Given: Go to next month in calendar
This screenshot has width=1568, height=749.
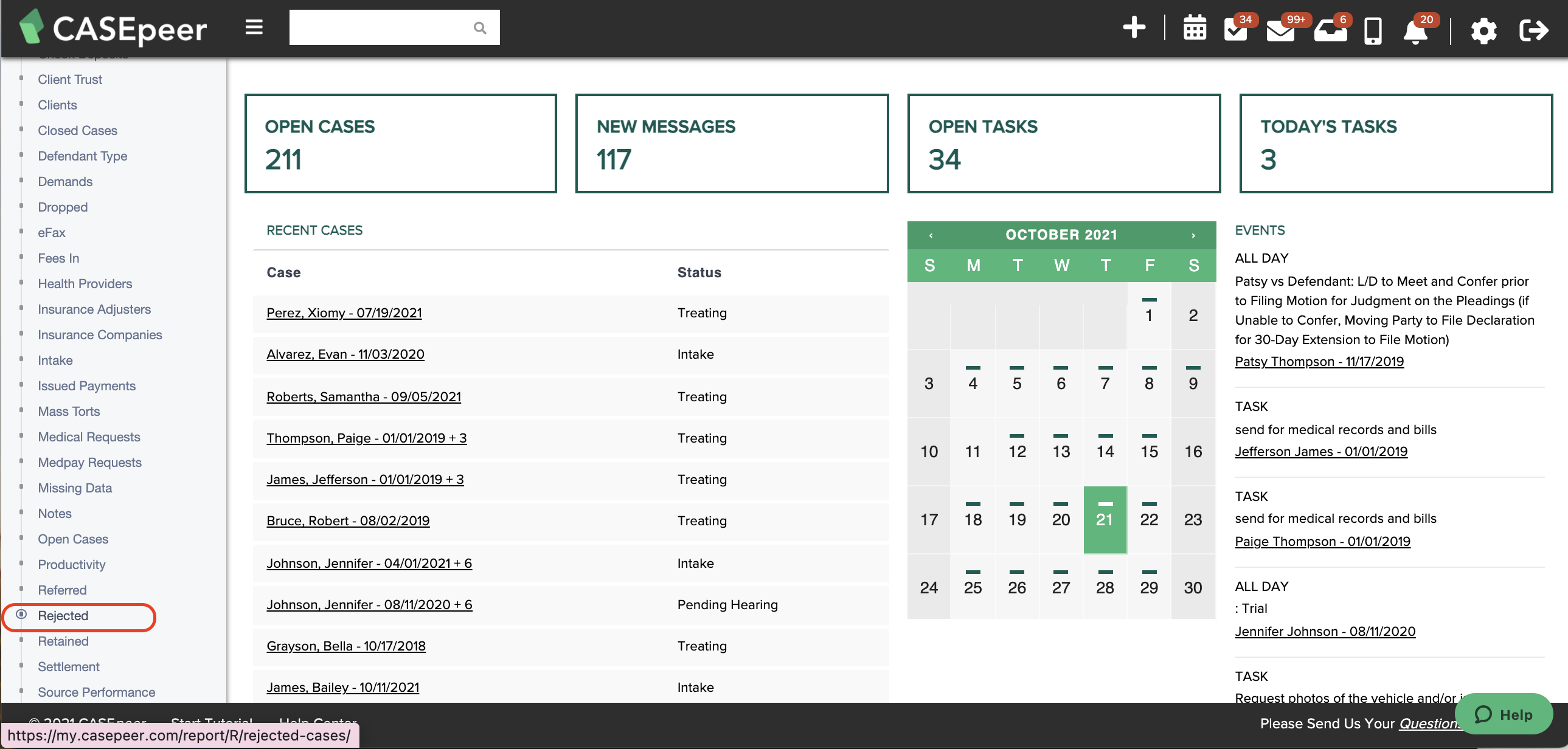Looking at the screenshot, I should click(x=1193, y=235).
